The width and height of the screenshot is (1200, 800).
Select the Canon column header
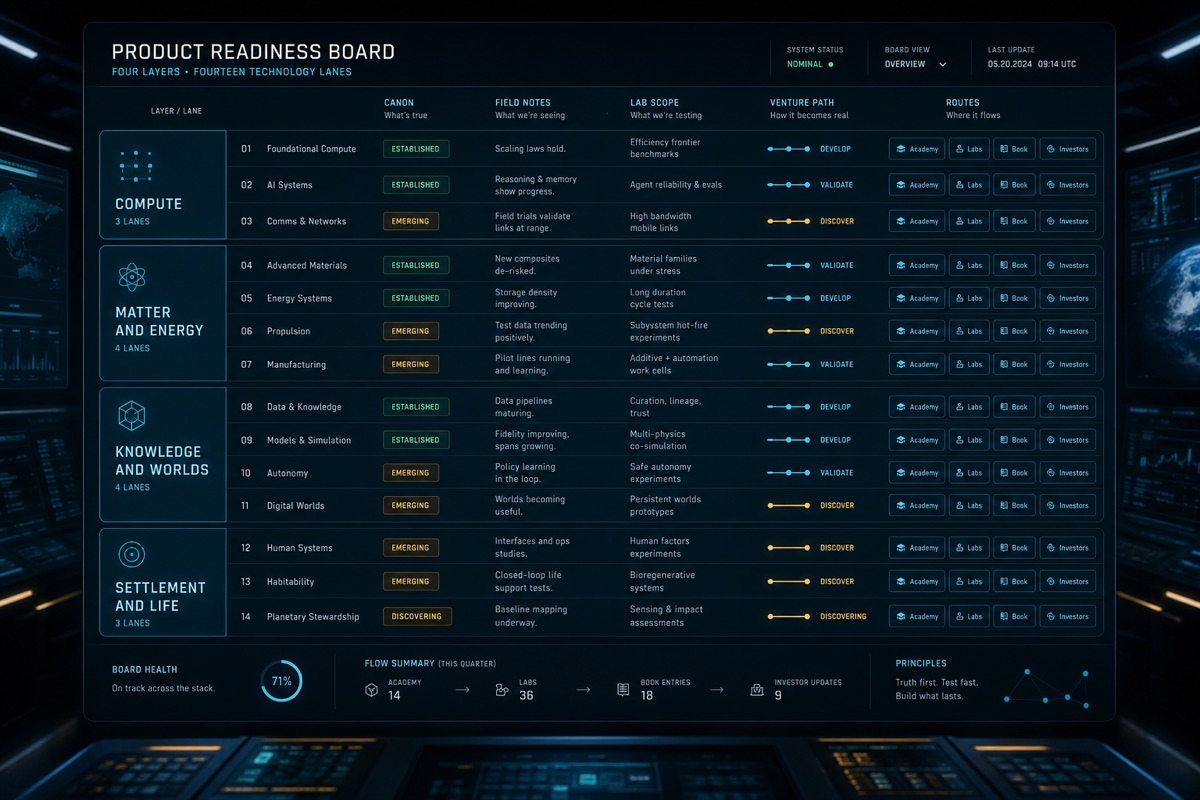point(399,102)
